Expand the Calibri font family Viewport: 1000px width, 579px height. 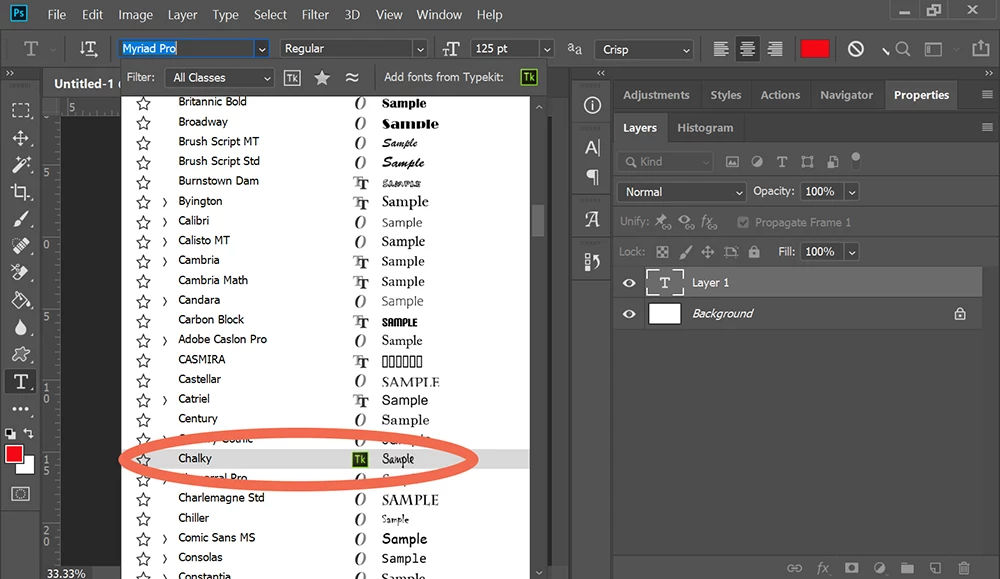(x=165, y=222)
